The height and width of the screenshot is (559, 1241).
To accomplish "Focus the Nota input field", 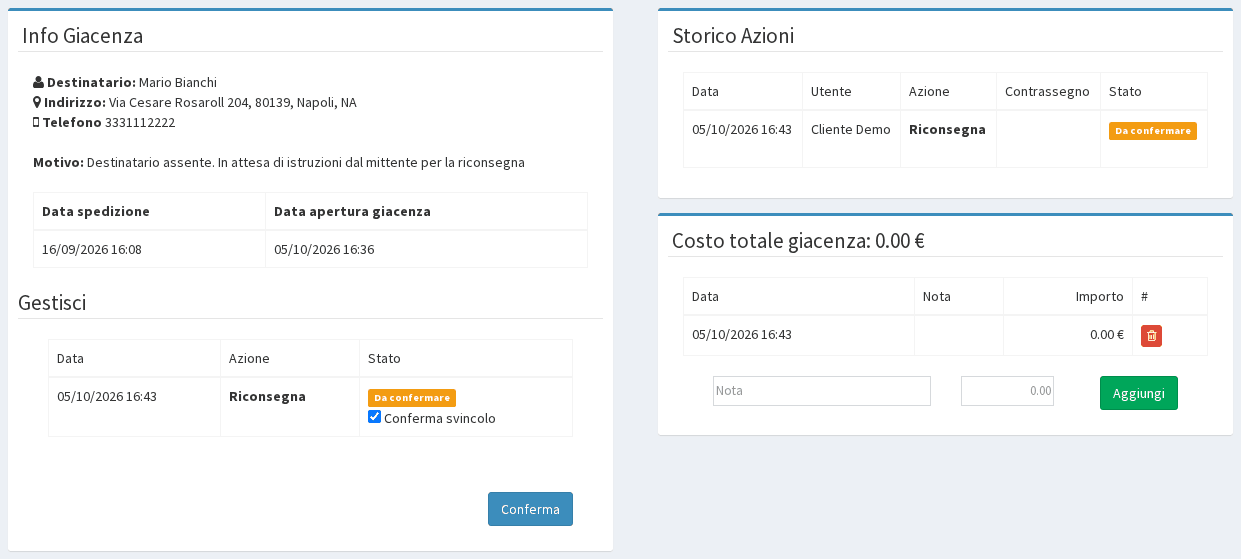I will tap(822, 391).
